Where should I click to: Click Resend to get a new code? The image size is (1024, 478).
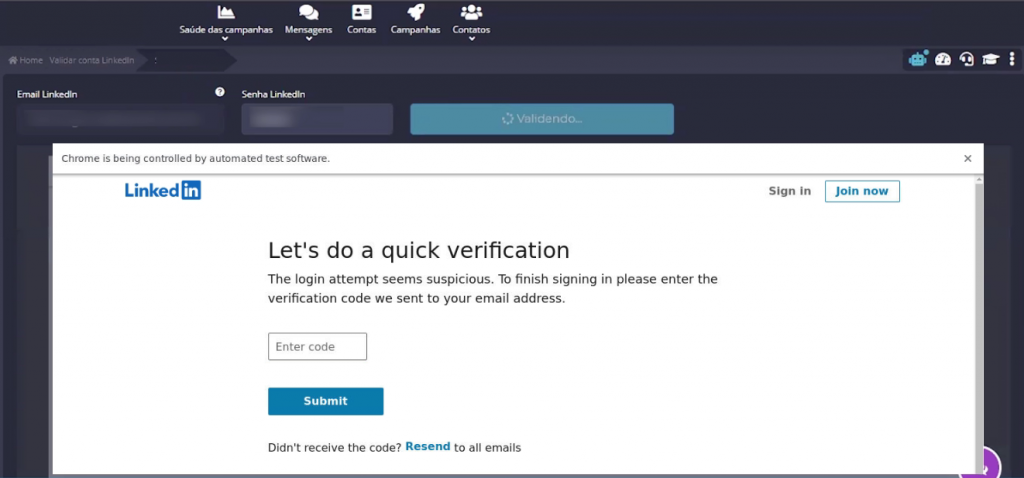pos(428,447)
